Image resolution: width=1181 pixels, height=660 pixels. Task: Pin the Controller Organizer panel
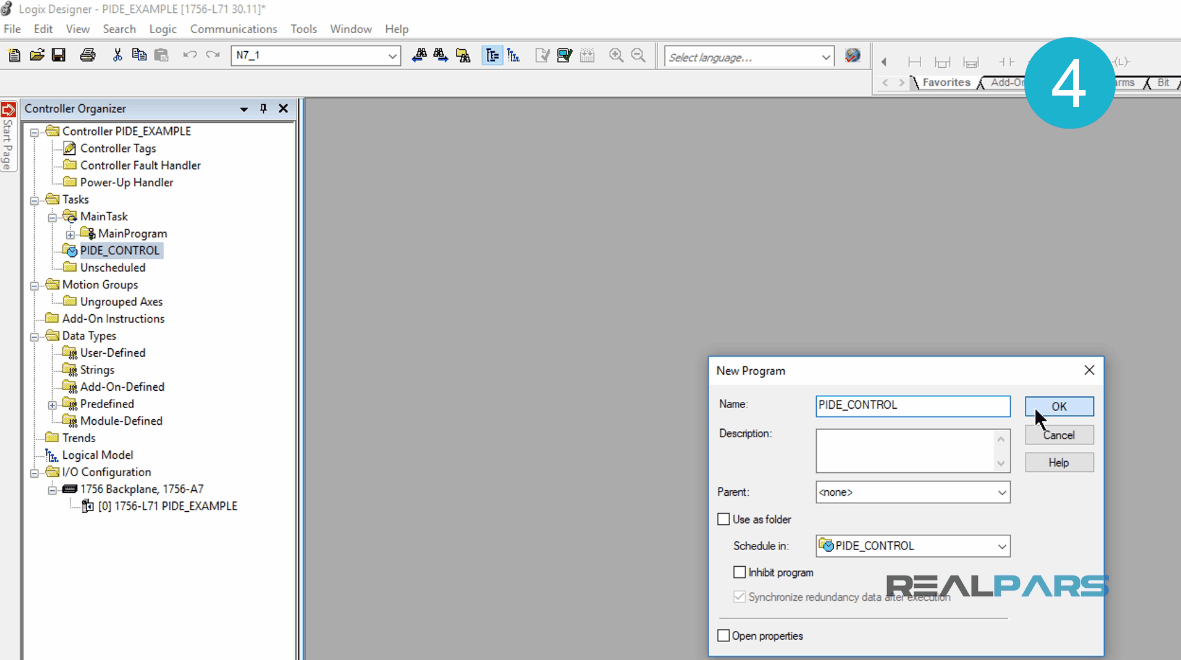pos(263,108)
